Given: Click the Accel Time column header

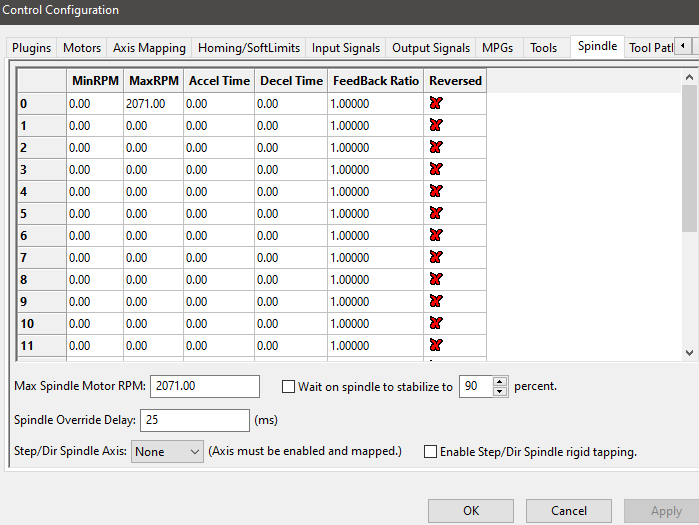Looking at the screenshot, I should pyautogui.click(x=219, y=81).
